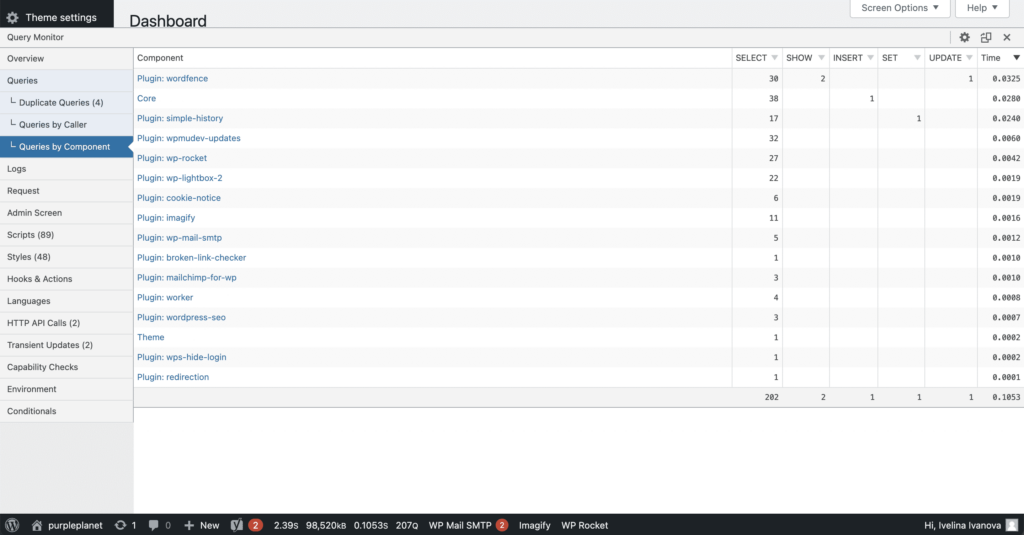
Task: Open Query Monitor settings gear
Action: (x=965, y=37)
